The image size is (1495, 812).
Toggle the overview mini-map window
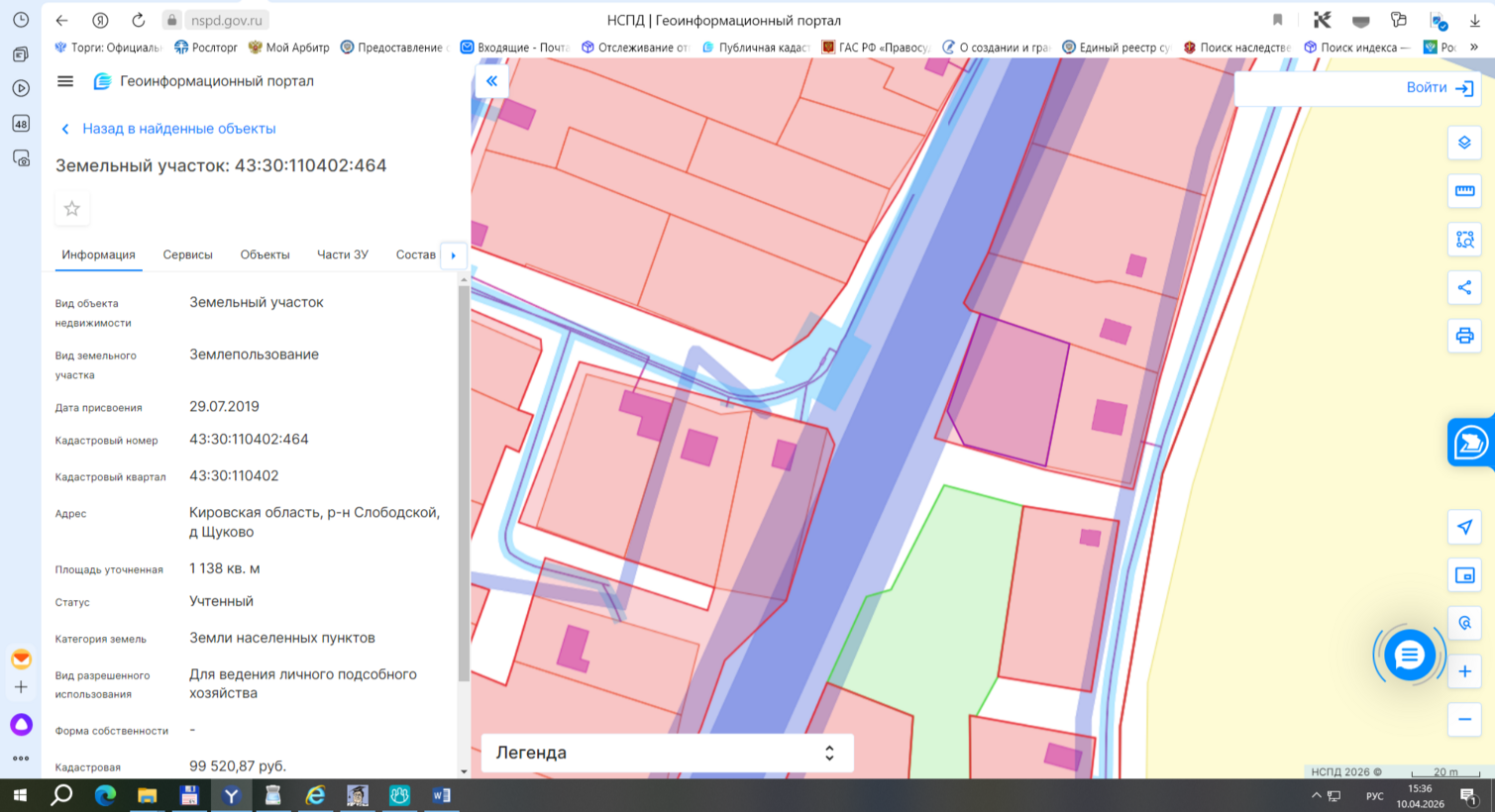[x=1464, y=575]
